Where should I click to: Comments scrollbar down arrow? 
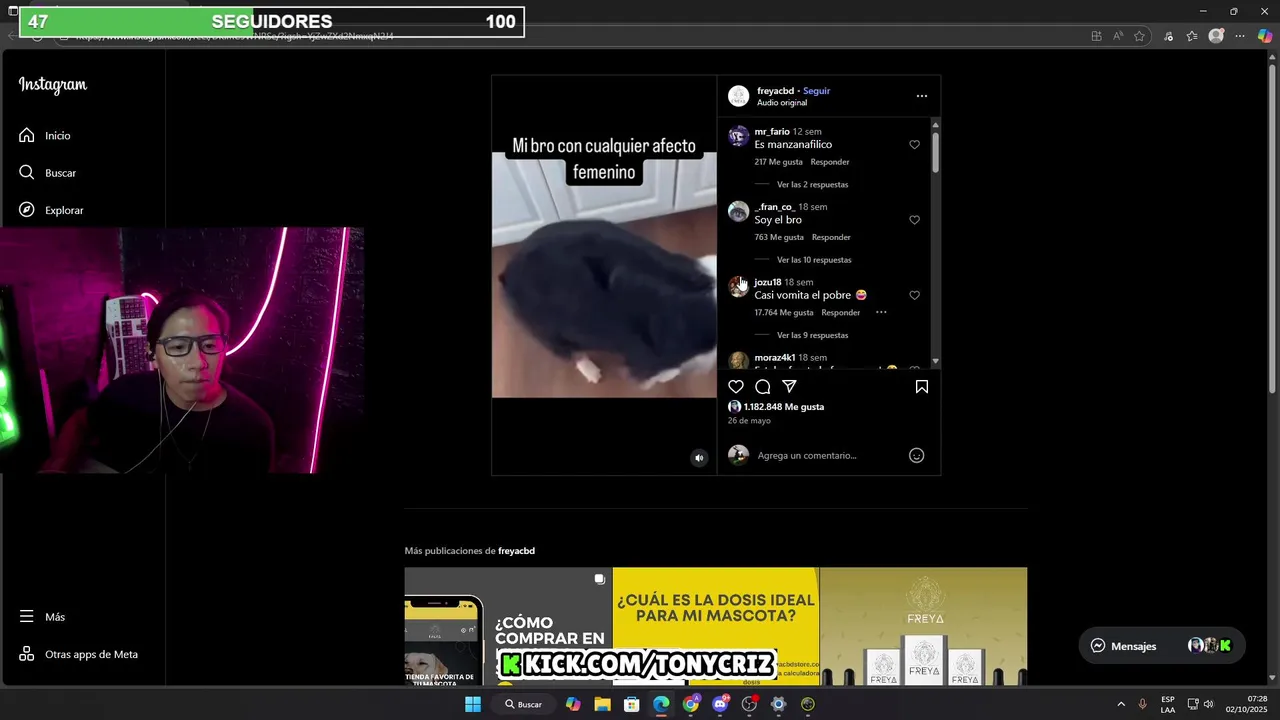pos(935,361)
